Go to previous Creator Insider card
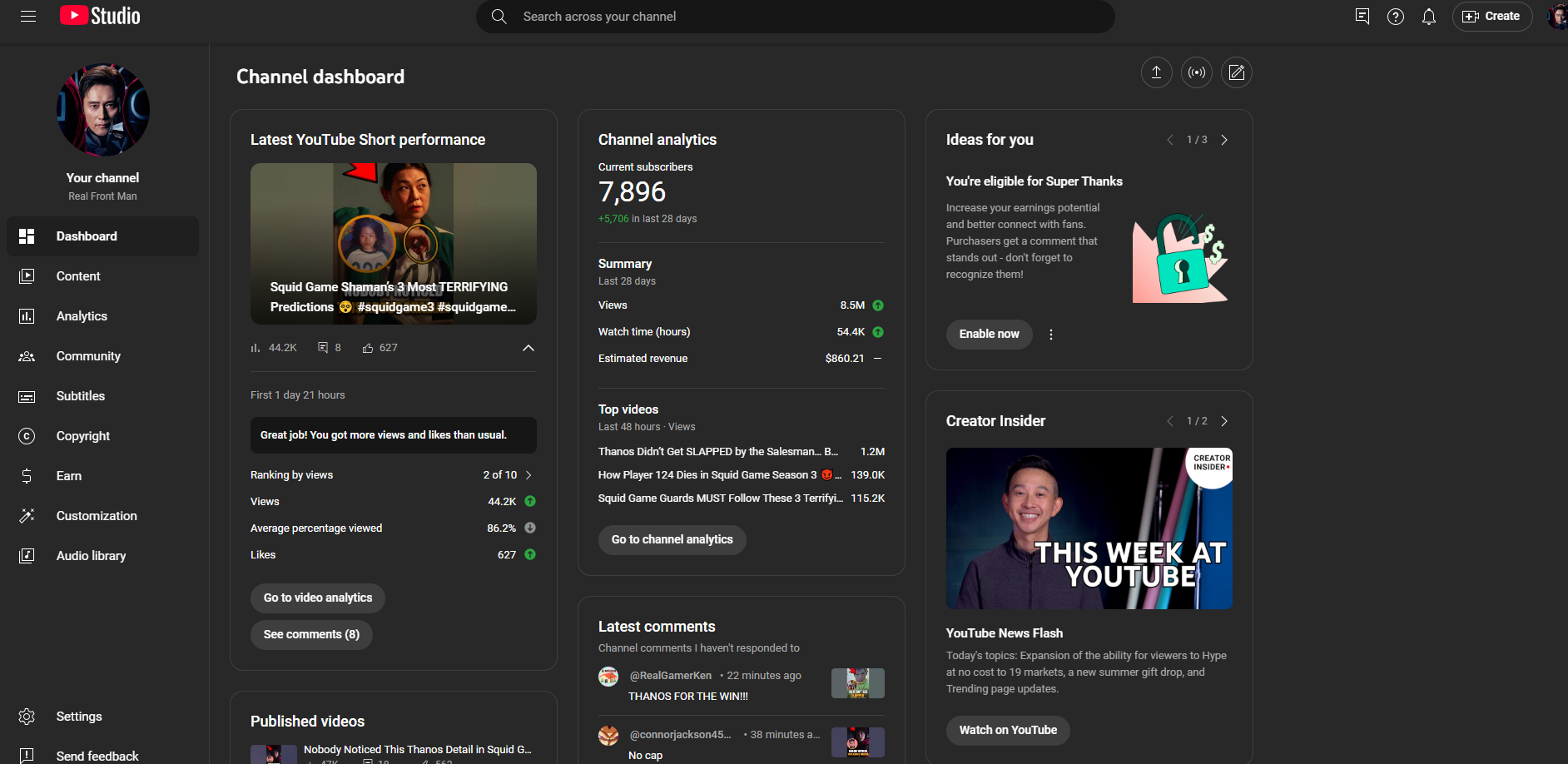The image size is (1568, 764). click(1170, 421)
